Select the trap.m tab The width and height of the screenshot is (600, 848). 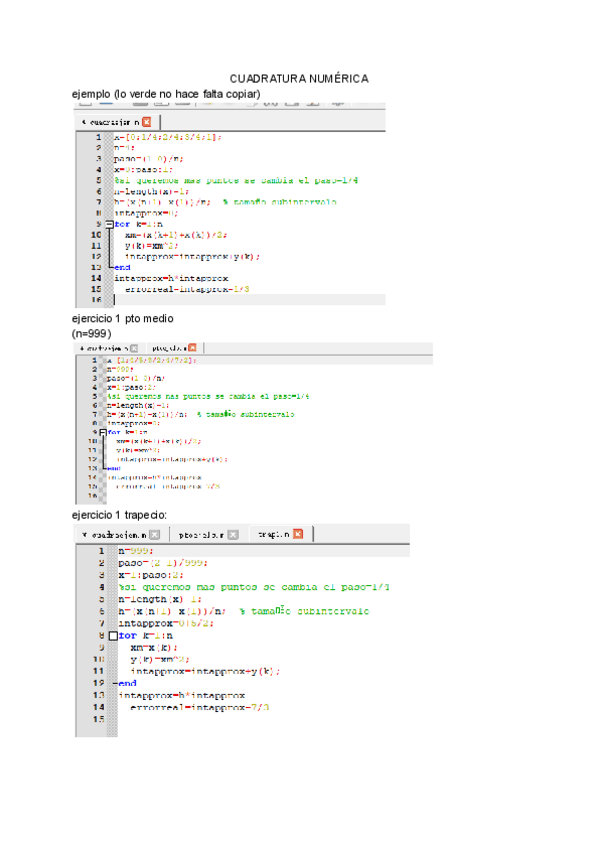[x=272, y=534]
